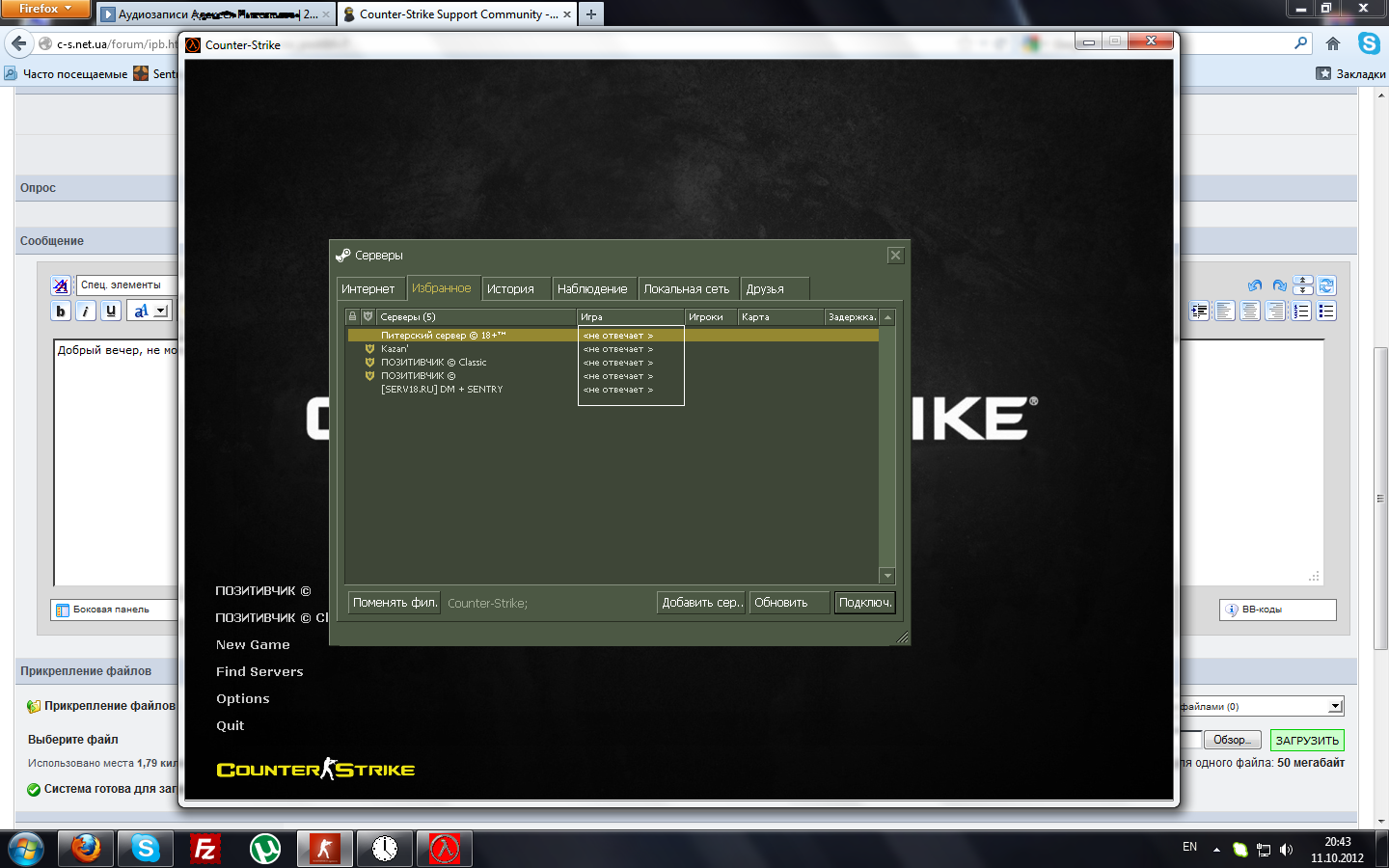Open Options in Counter-Strike menu
Image resolution: width=1389 pixels, height=868 pixels.
pyautogui.click(x=243, y=698)
